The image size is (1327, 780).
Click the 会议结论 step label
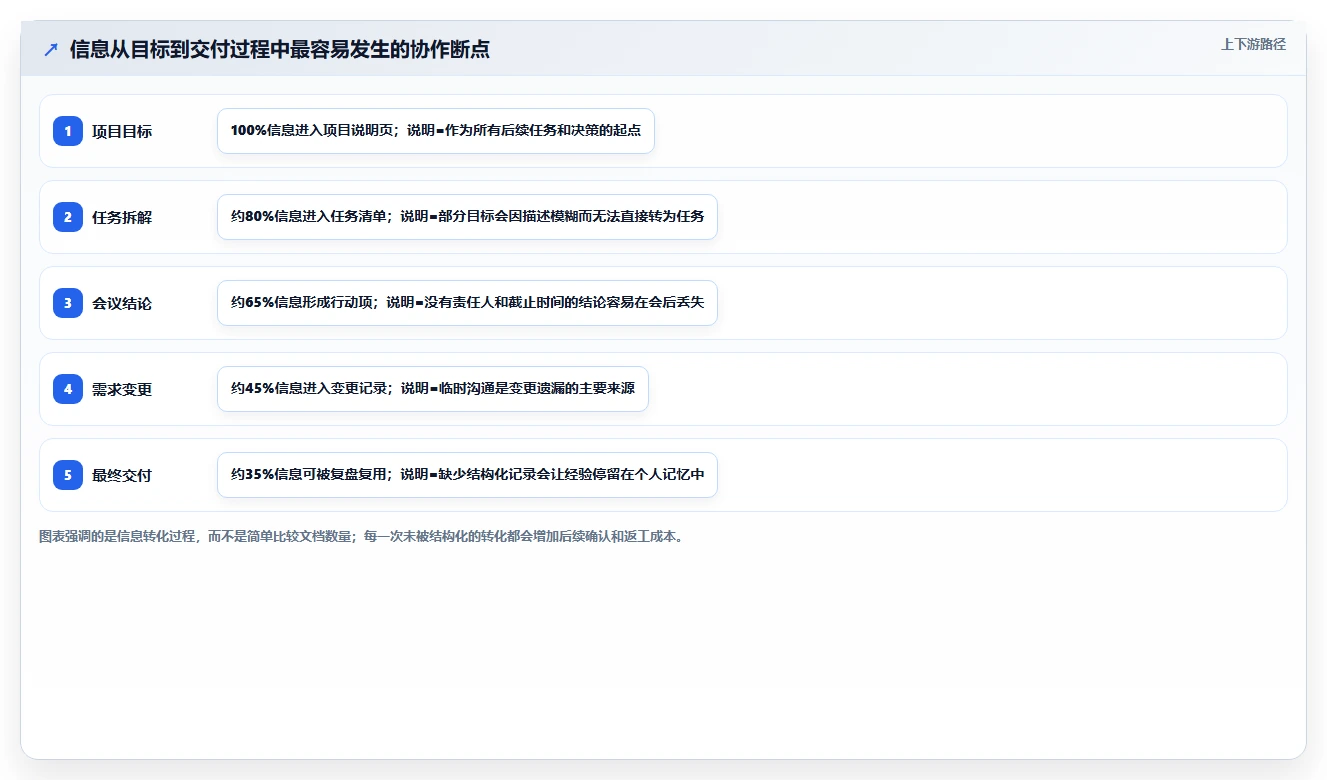[x=122, y=303]
